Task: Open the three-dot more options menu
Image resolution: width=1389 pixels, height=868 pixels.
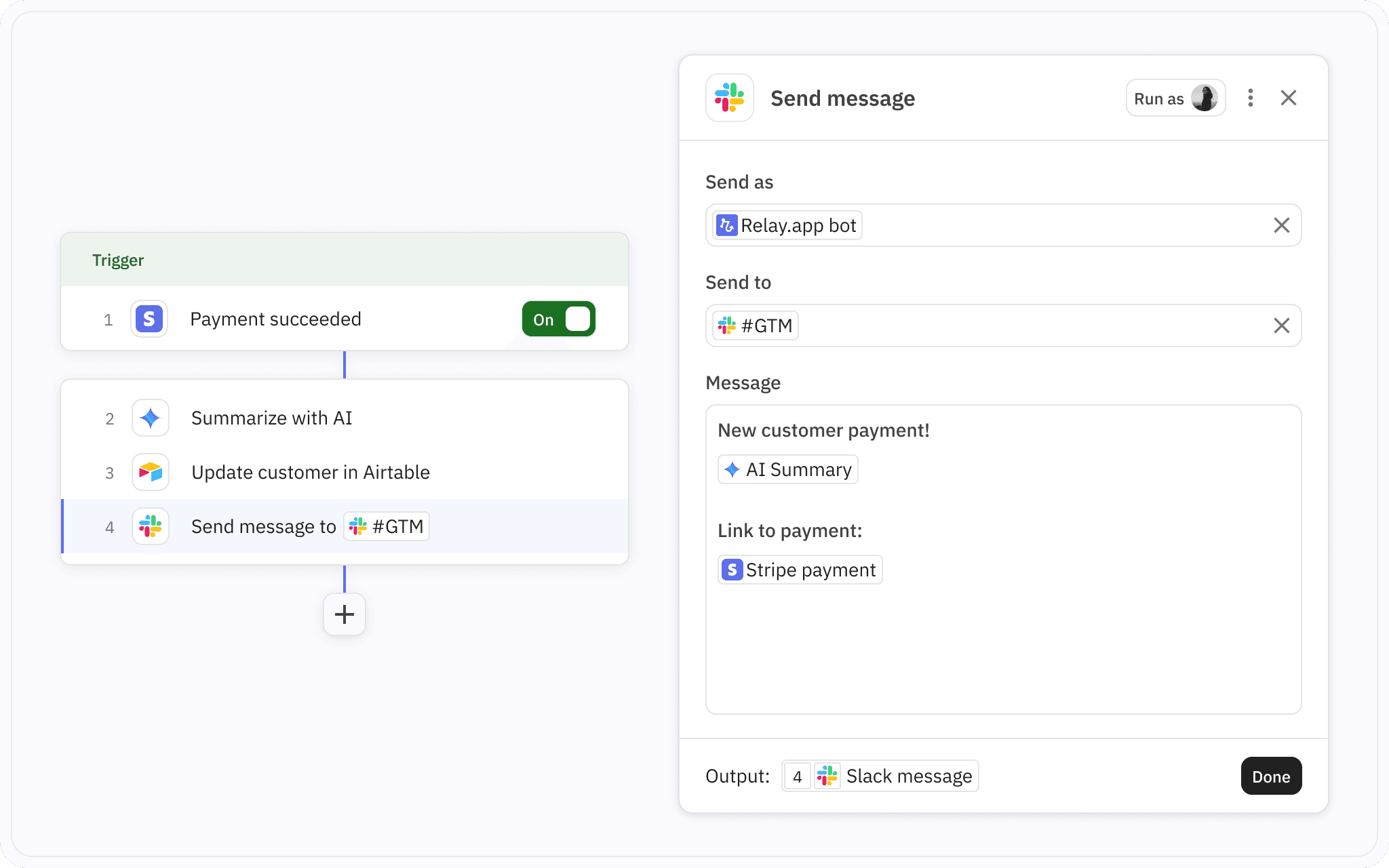Action: pyautogui.click(x=1250, y=98)
